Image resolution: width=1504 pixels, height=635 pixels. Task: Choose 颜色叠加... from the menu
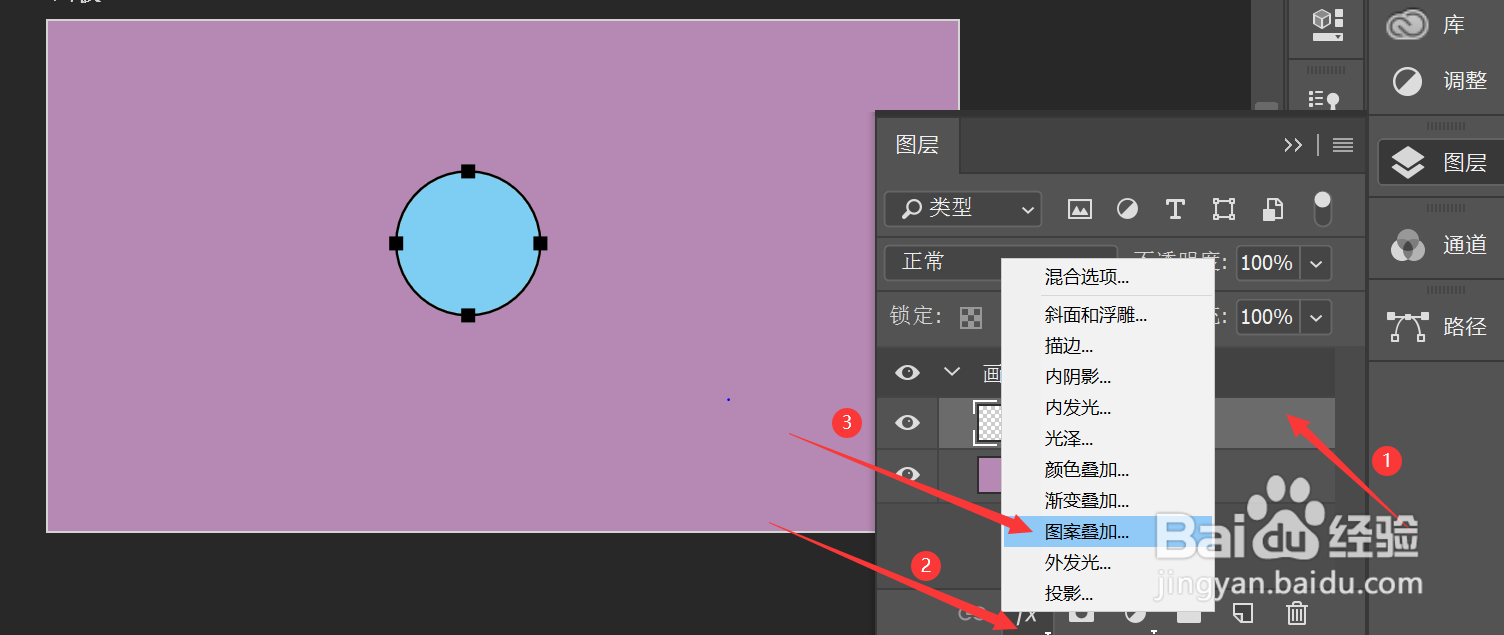tap(1087, 470)
